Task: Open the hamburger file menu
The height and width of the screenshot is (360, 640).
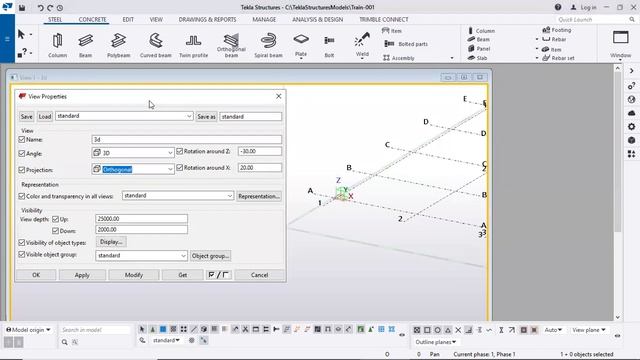Action: pos(7,39)
